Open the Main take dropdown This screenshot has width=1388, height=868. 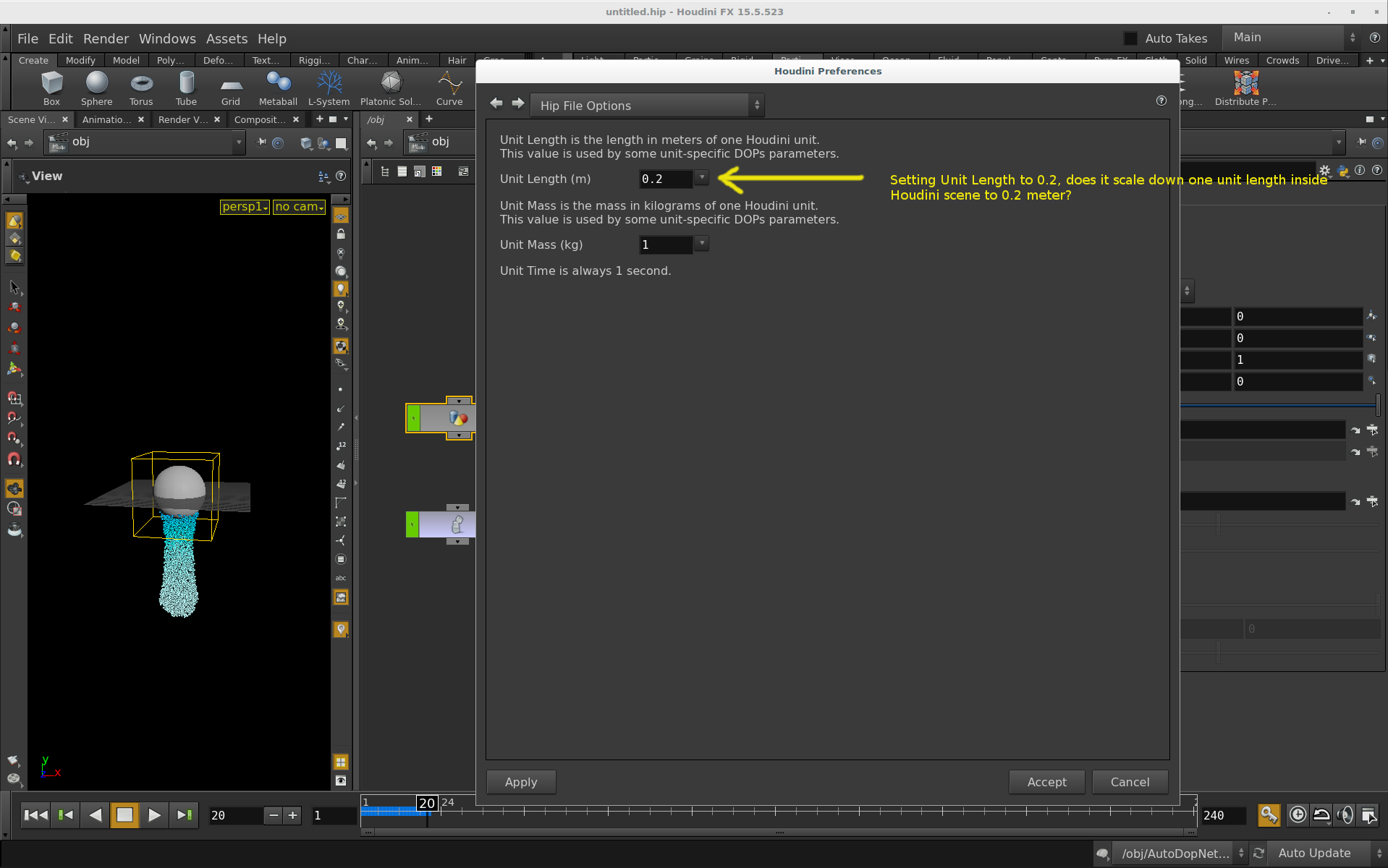1292,38
